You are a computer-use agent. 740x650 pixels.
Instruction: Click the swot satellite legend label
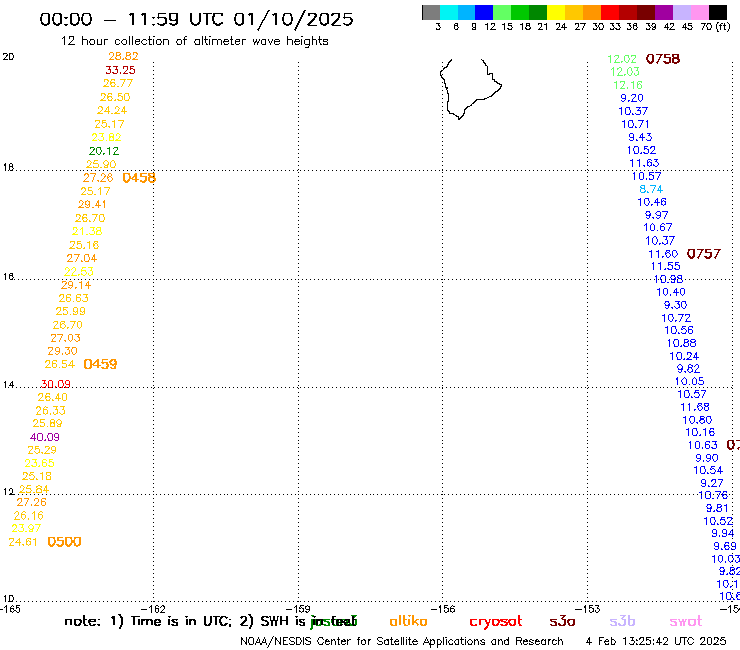point(686,621)
